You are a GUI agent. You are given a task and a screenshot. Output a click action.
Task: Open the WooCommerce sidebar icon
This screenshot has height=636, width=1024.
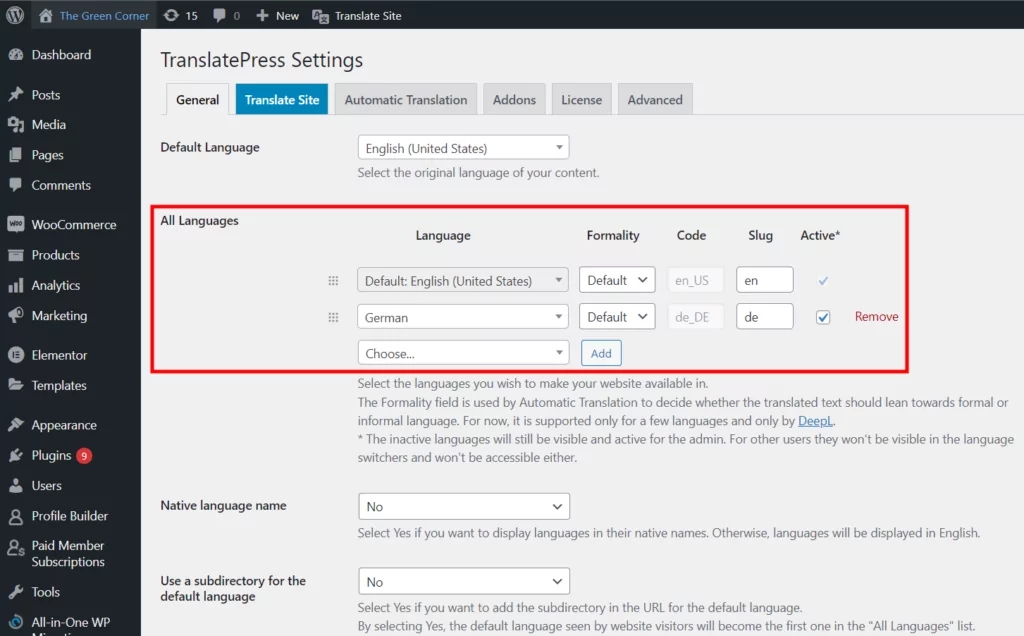coord(16,225)
